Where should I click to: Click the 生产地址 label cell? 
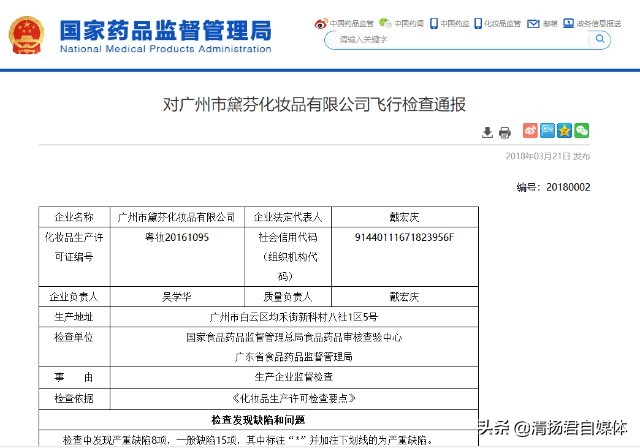(74, 317)
